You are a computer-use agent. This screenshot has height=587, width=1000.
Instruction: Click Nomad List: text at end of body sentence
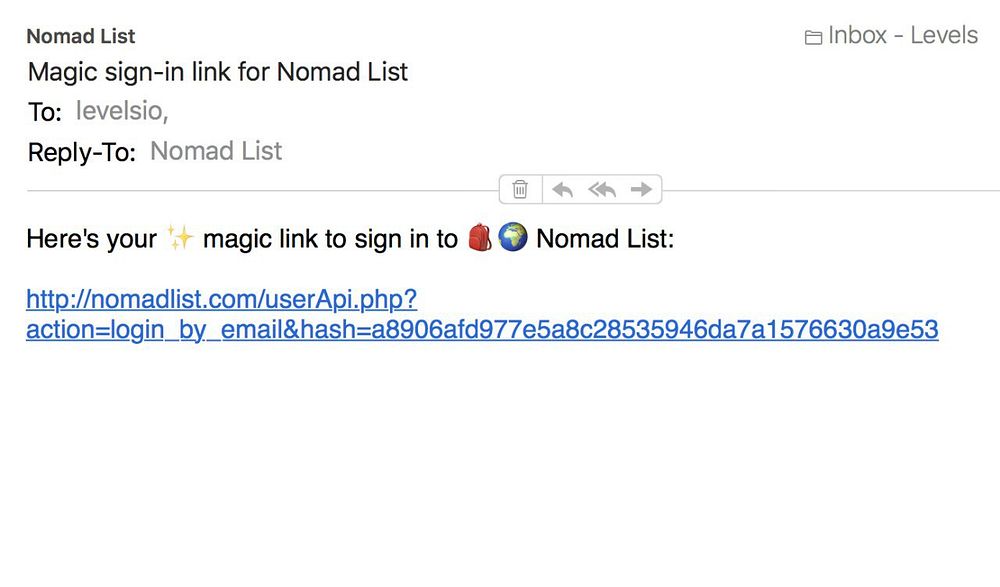pos(605,239)
